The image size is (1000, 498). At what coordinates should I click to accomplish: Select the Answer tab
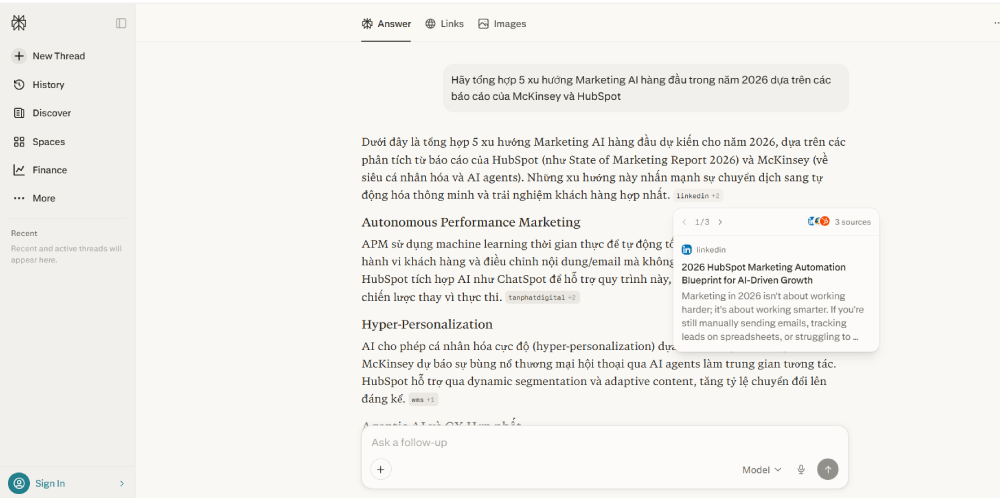[x=386, y=24]
